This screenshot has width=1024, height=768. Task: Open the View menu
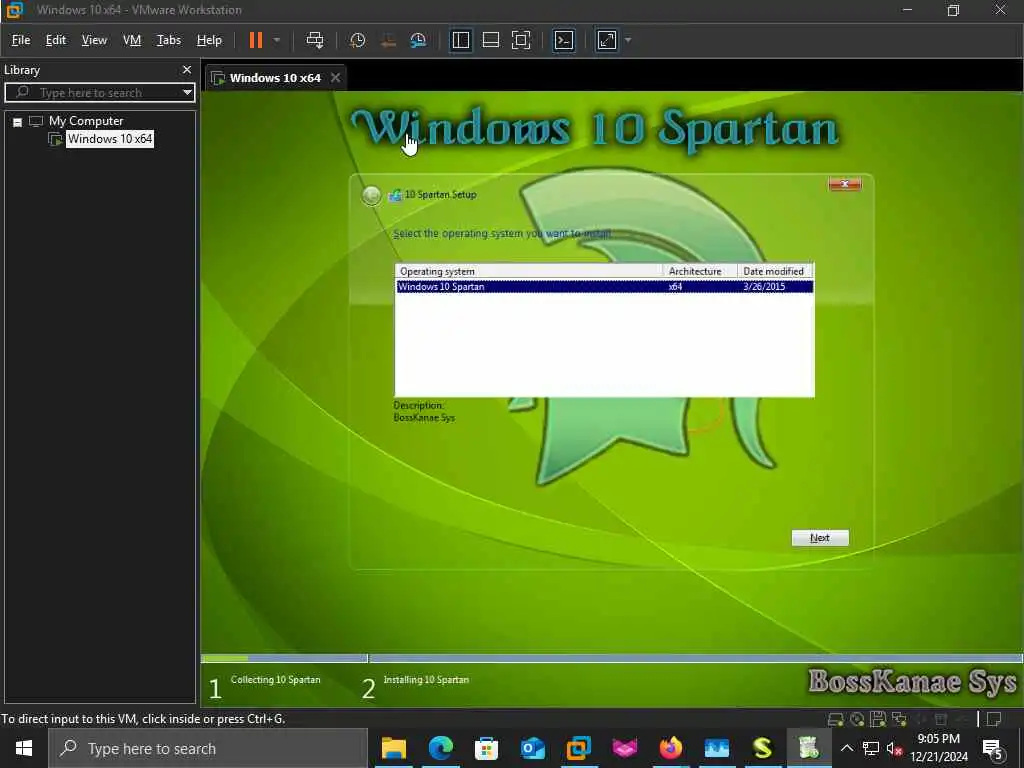click(x=94, y=40)
